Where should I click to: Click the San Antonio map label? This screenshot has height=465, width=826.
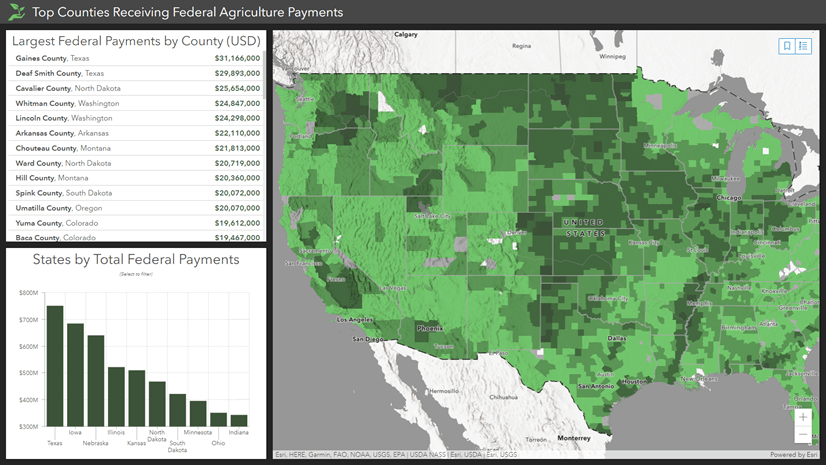596,386
